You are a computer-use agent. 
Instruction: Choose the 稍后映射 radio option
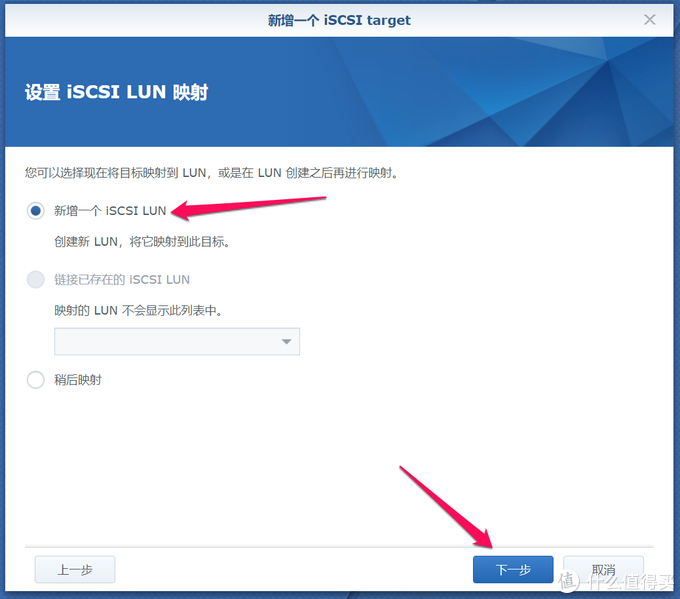pyautogui.click(x=36, y=380)
